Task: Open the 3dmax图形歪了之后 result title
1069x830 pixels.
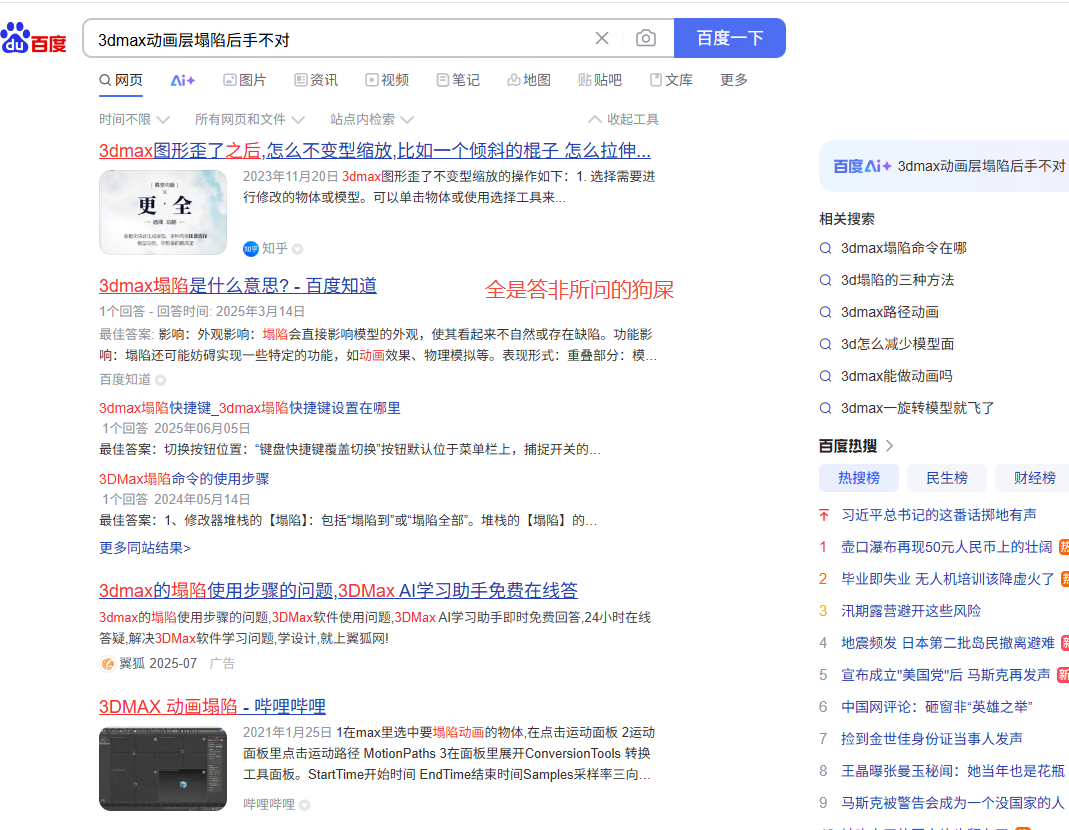Action: (374, 150)
